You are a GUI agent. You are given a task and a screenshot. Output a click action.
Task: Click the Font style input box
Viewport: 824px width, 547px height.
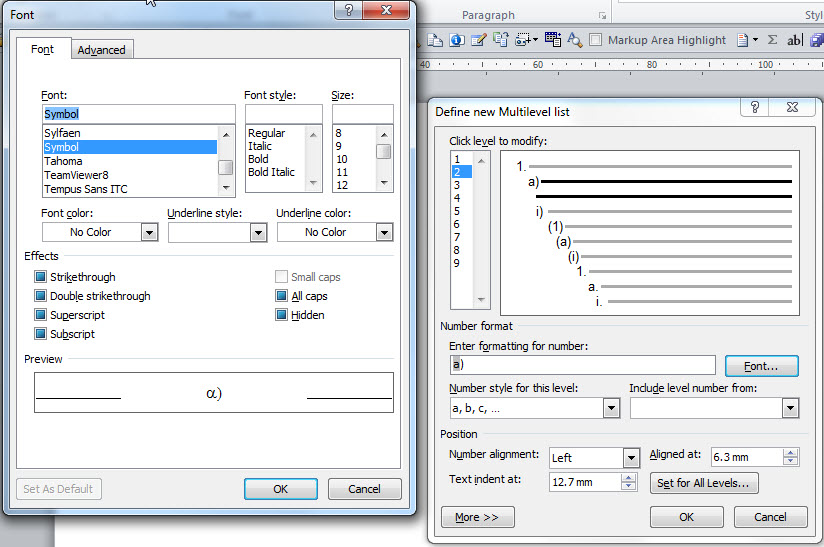(x=284, y=114)
